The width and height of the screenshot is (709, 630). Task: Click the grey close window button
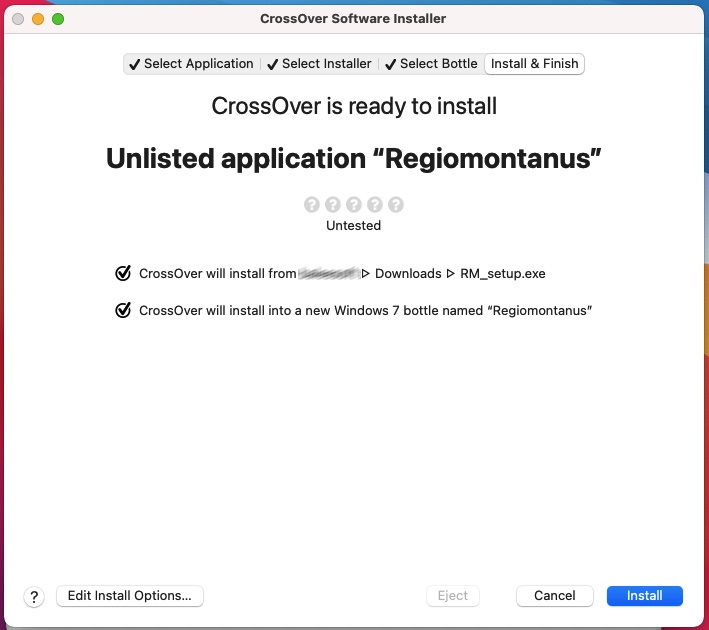pyautogui.click(x=18, y=19)
